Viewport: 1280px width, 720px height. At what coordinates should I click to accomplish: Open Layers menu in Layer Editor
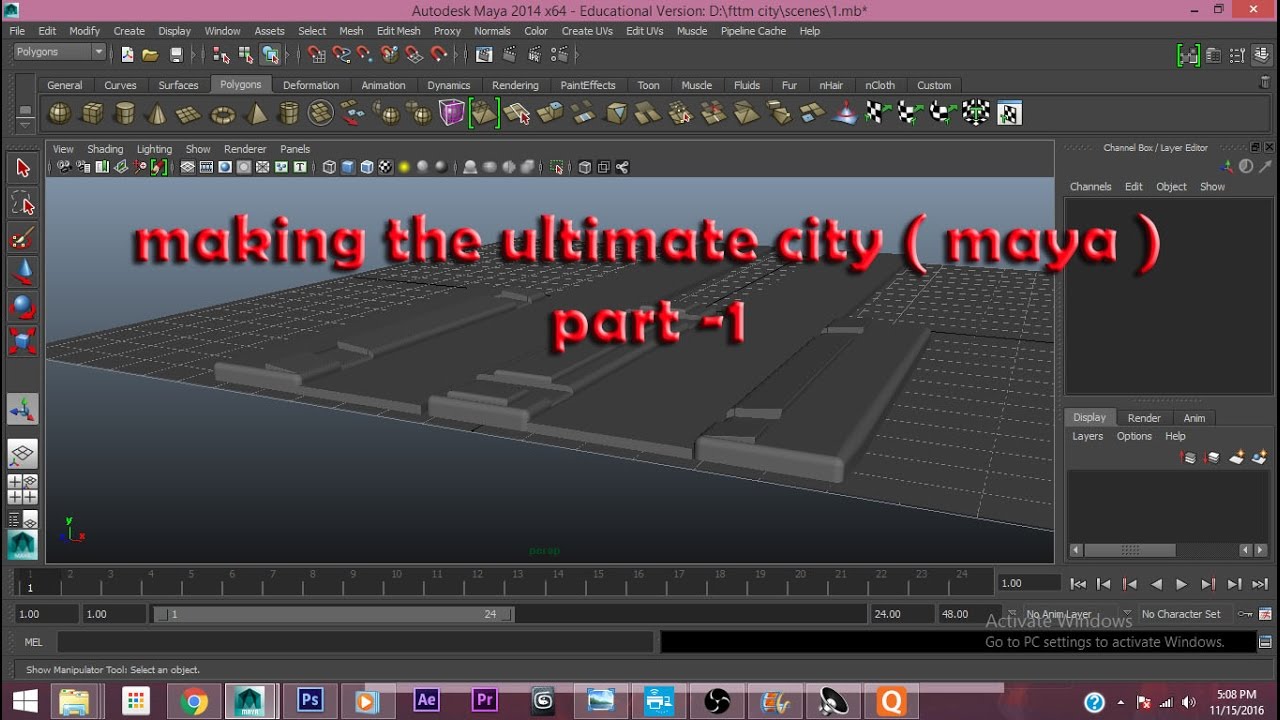click(1088, 436)
